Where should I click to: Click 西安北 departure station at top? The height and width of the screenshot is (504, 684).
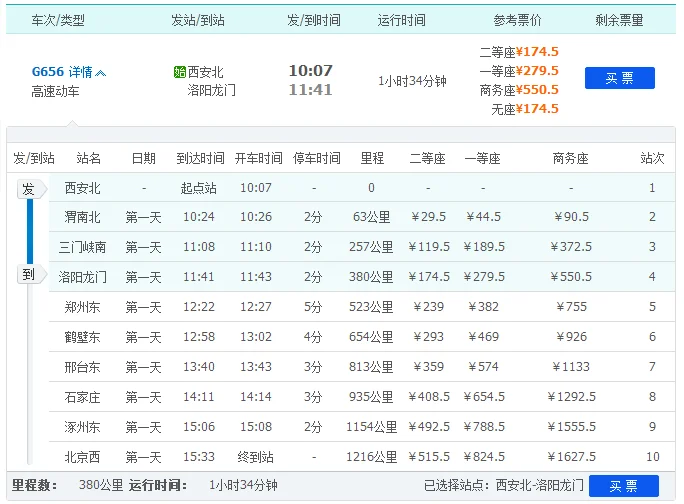206,72
